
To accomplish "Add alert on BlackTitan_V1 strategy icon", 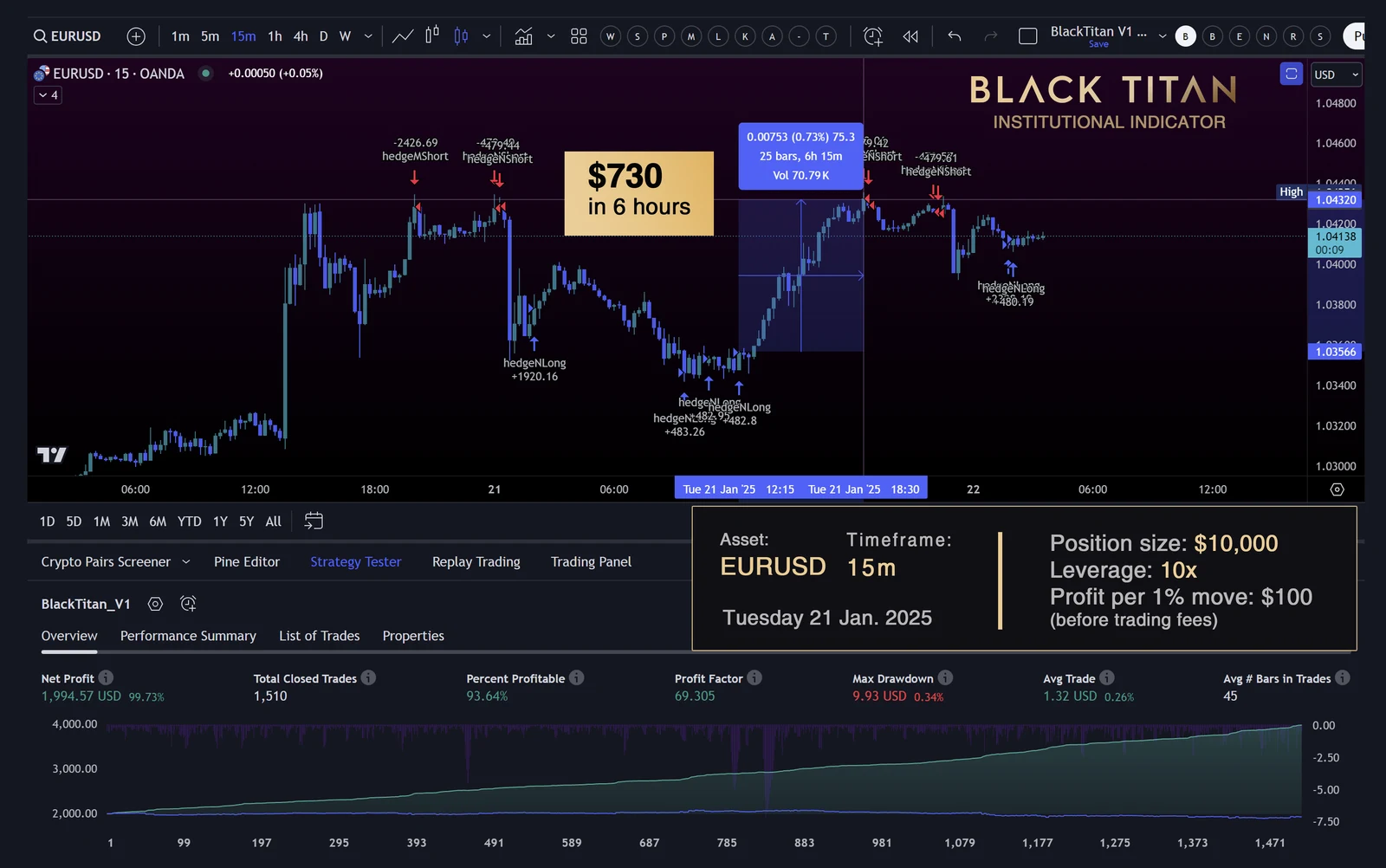I will point(188,604).
